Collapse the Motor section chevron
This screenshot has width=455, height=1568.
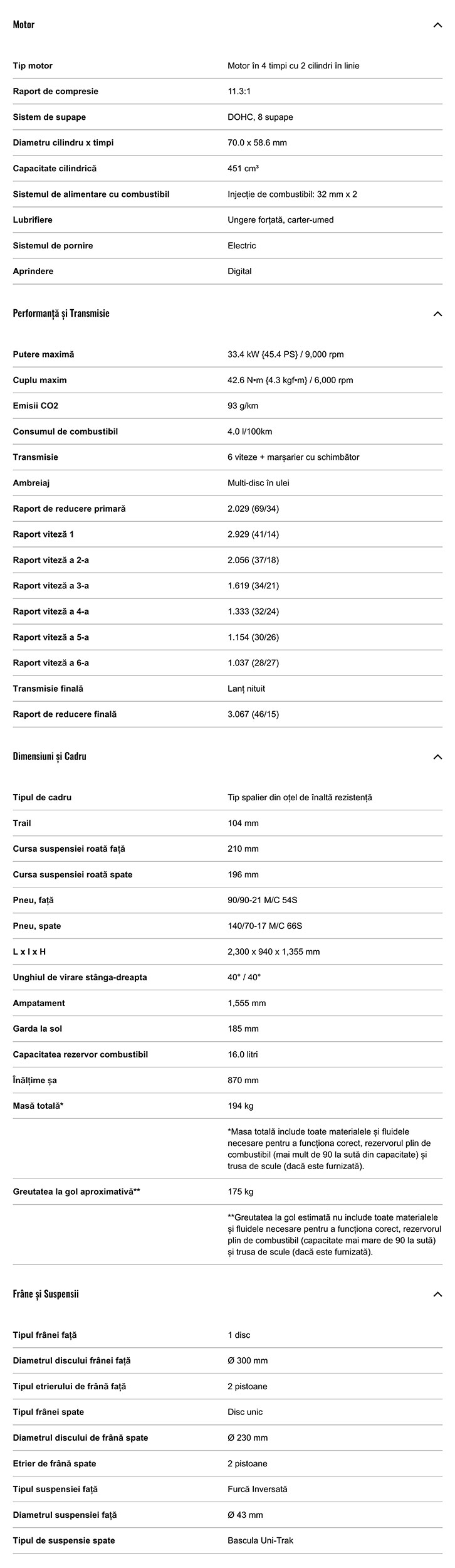coord(437,25)
